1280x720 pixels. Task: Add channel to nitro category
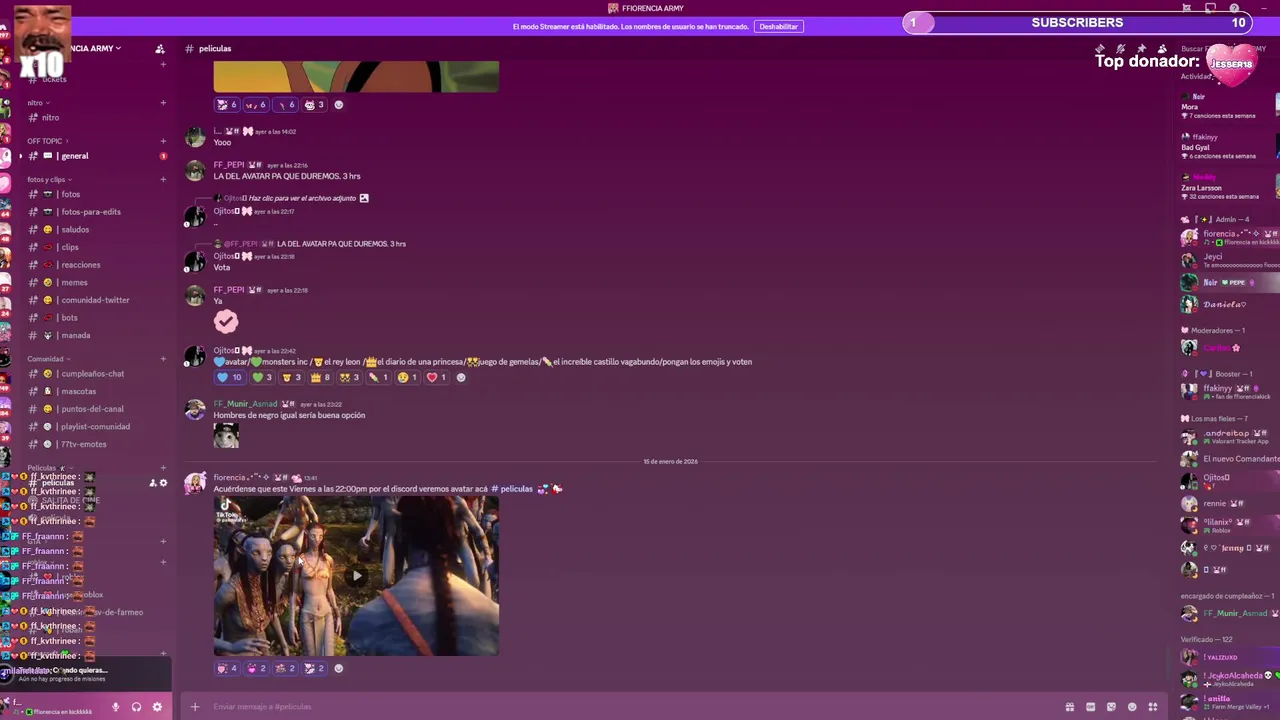(163, 103)
